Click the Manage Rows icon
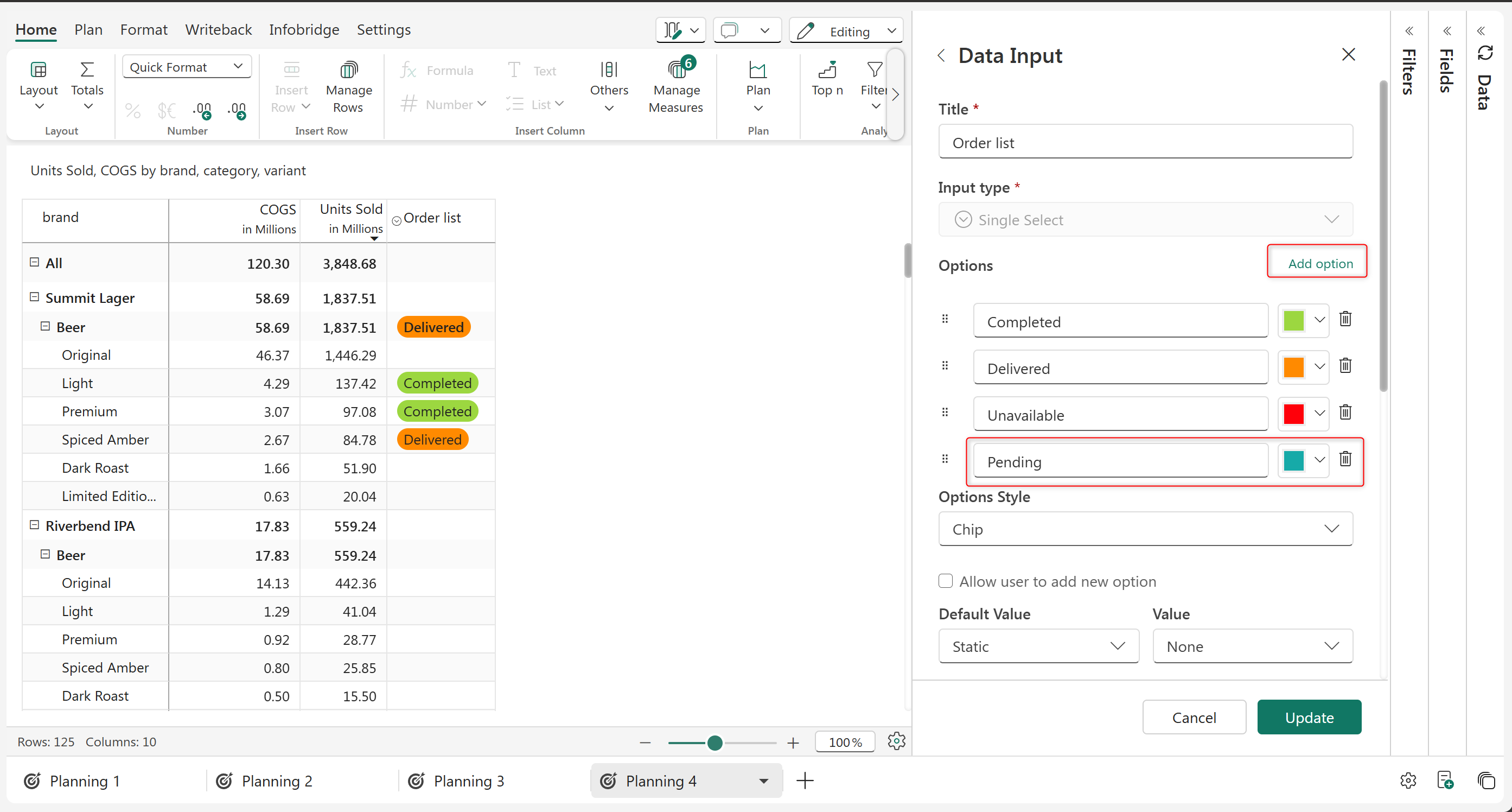This screenshot has width=1512, height=812. coord(348,71)
